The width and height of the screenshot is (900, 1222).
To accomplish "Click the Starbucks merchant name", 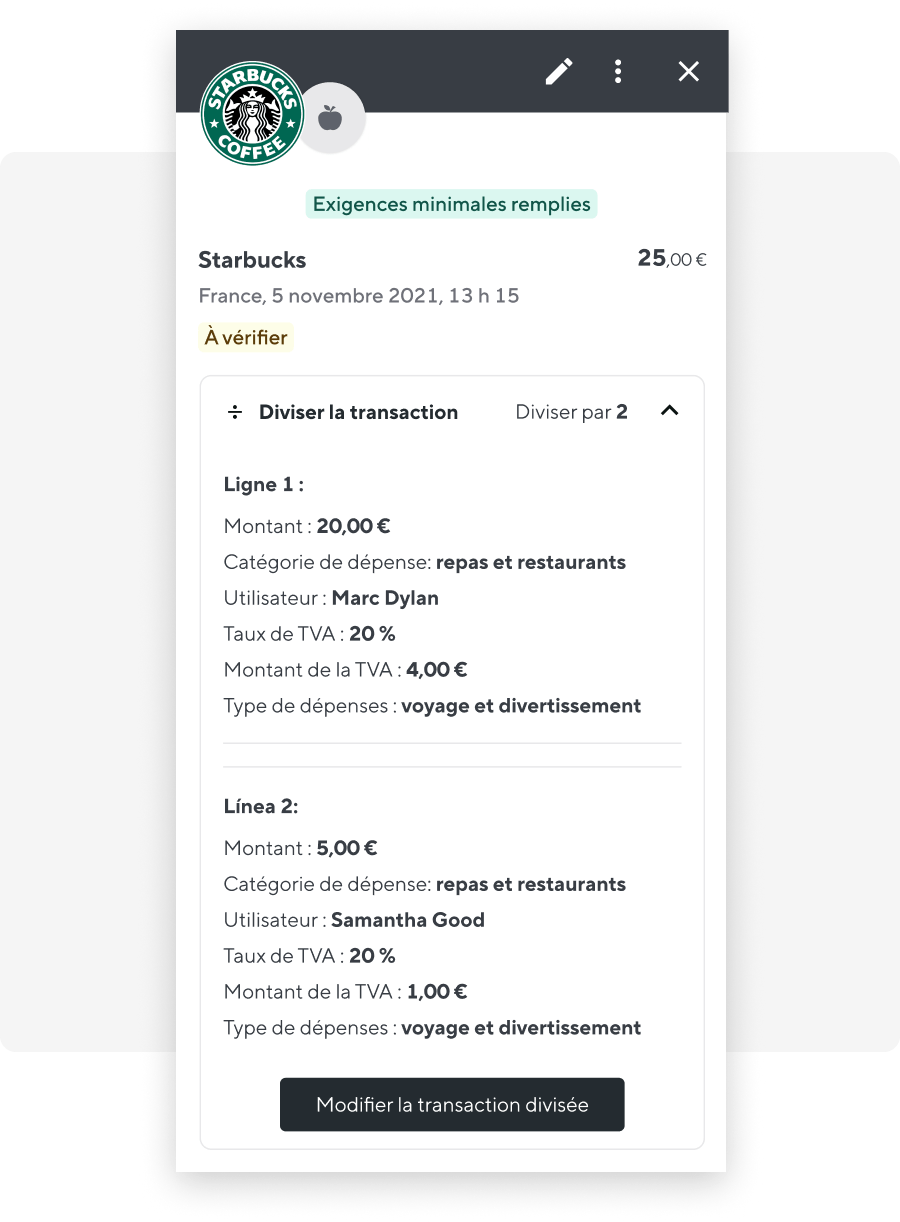I will click(252, 260).
